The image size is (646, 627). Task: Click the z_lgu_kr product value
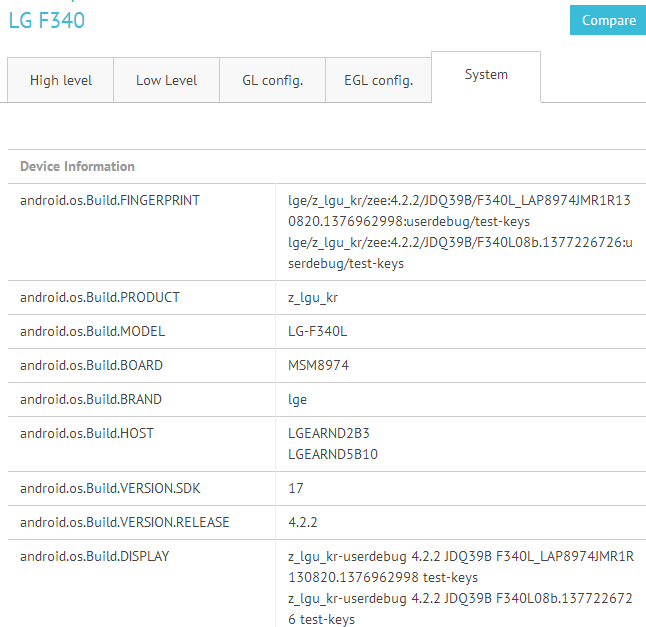click(x=313, y=298)
